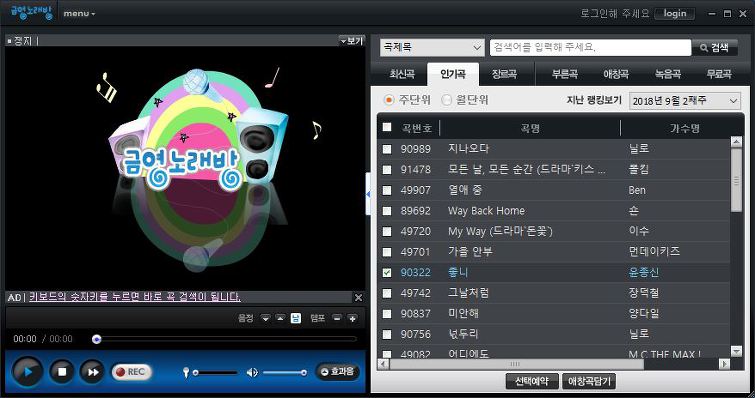Click the login button
Viewport: 755px width, 398px height.
(675, 13)
